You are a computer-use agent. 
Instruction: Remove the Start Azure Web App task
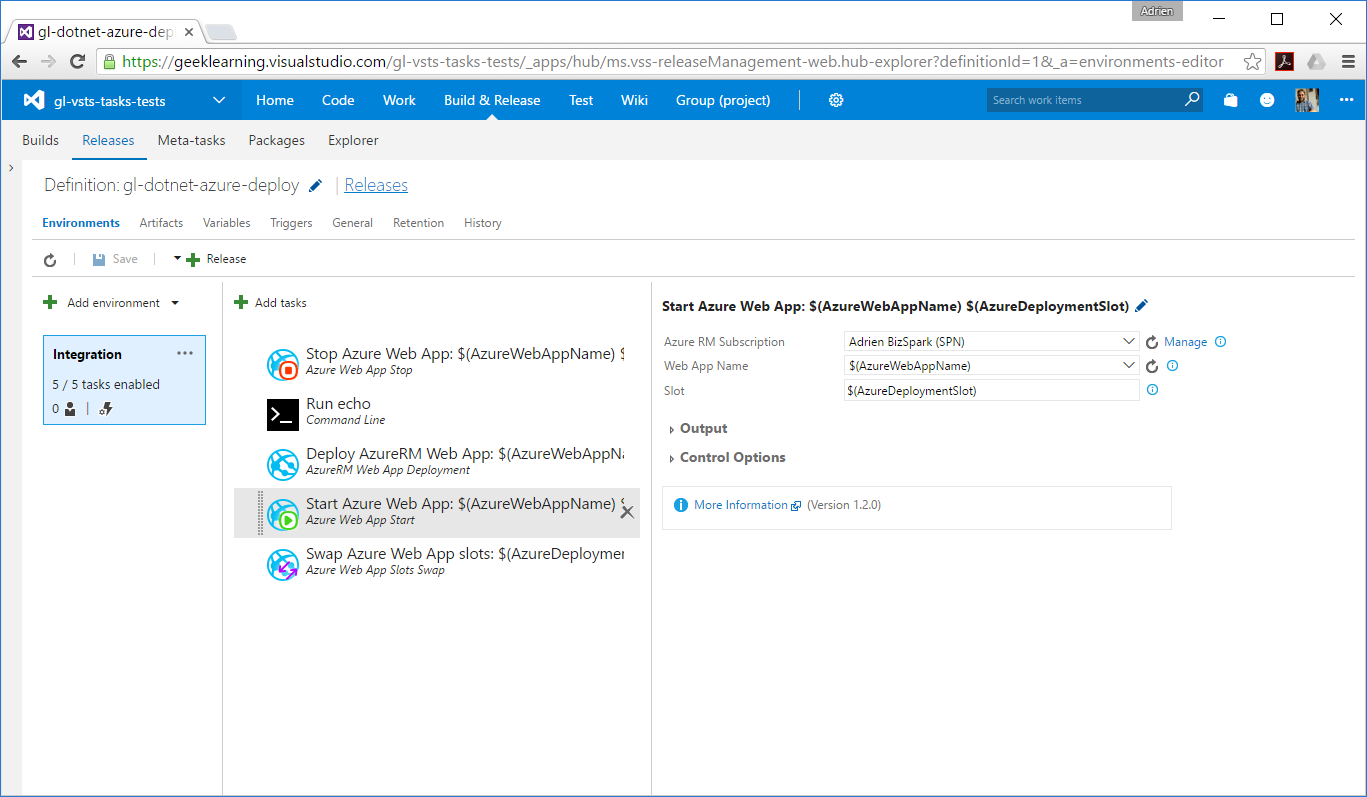point(627,512)
